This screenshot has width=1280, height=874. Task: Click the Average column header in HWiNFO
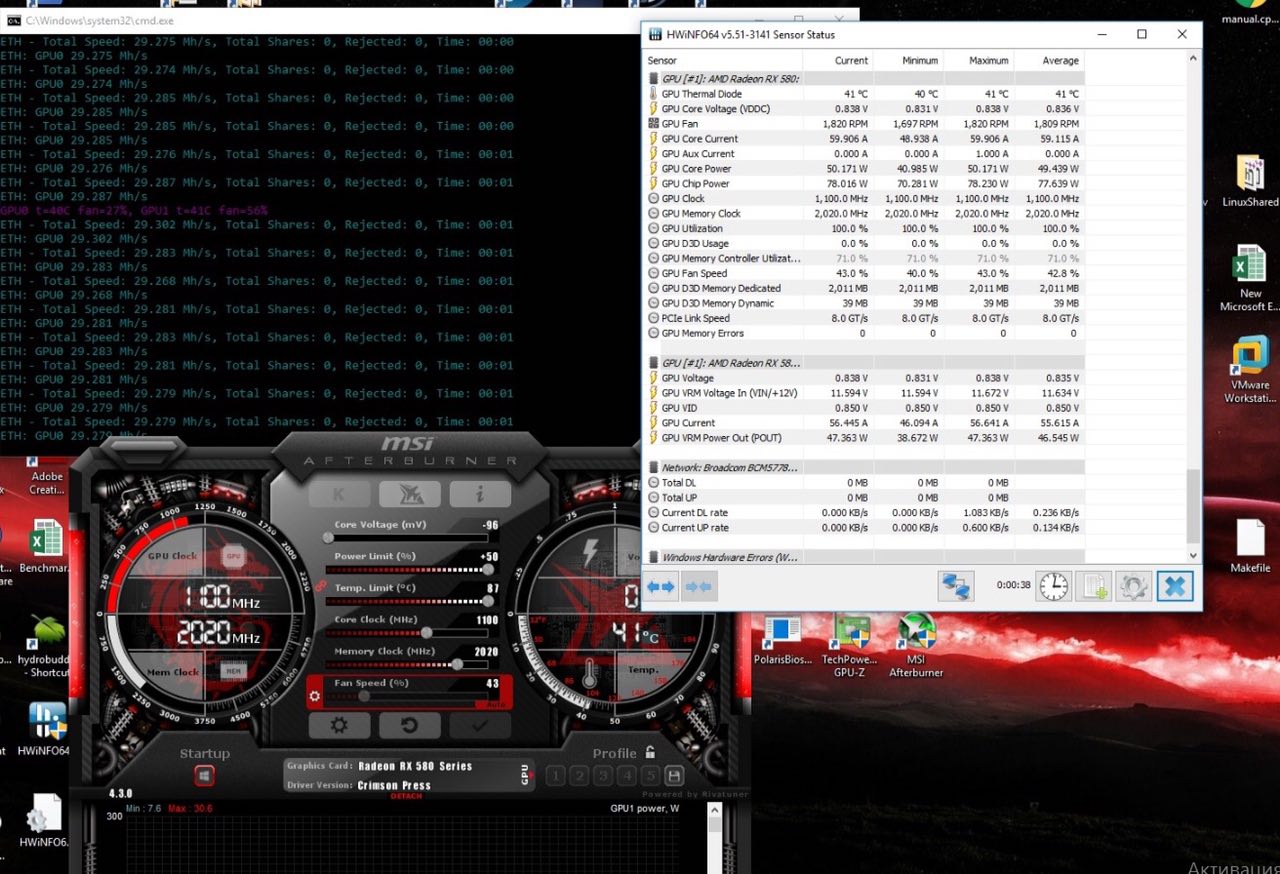[x=1049, y=60]
